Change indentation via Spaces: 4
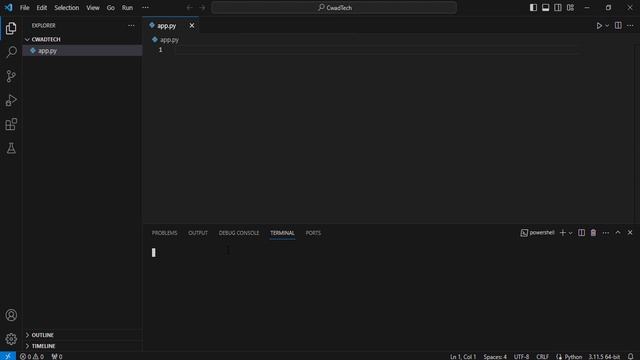 (x=495, y=356)
